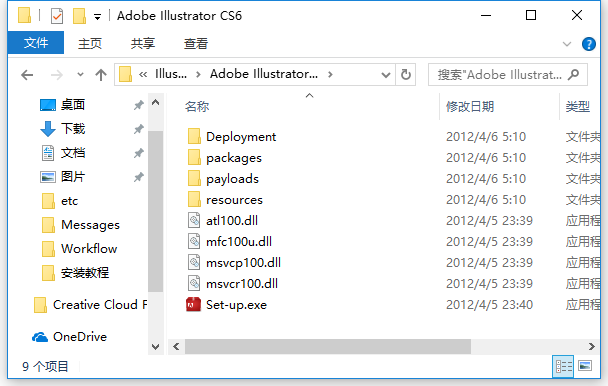
Task: Unpin 图片 using its pin icon
Action: (138, 177)
